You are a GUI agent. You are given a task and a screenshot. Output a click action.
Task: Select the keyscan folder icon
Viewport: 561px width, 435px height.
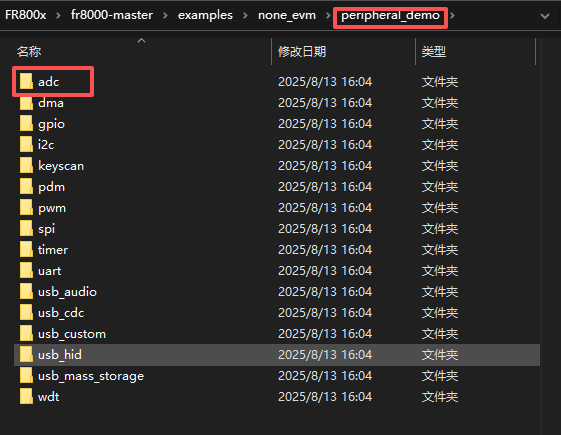tap(26, 166)
